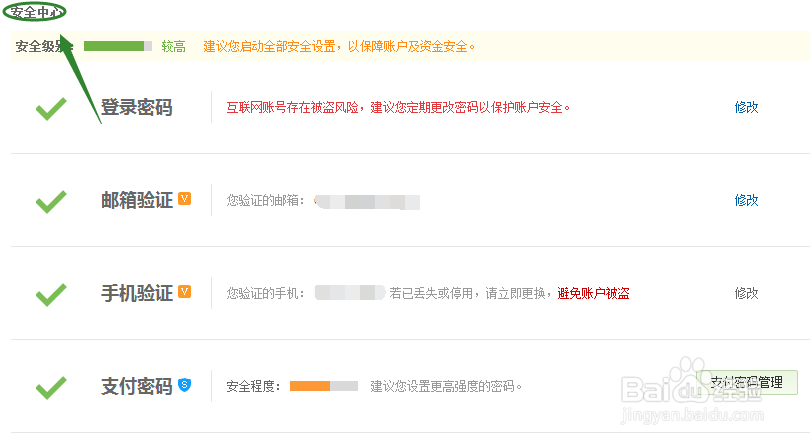This screenshot has height=443, width=810.
Task: Click 修改 link in 邮箱验证 row
Action: (746, 200)
